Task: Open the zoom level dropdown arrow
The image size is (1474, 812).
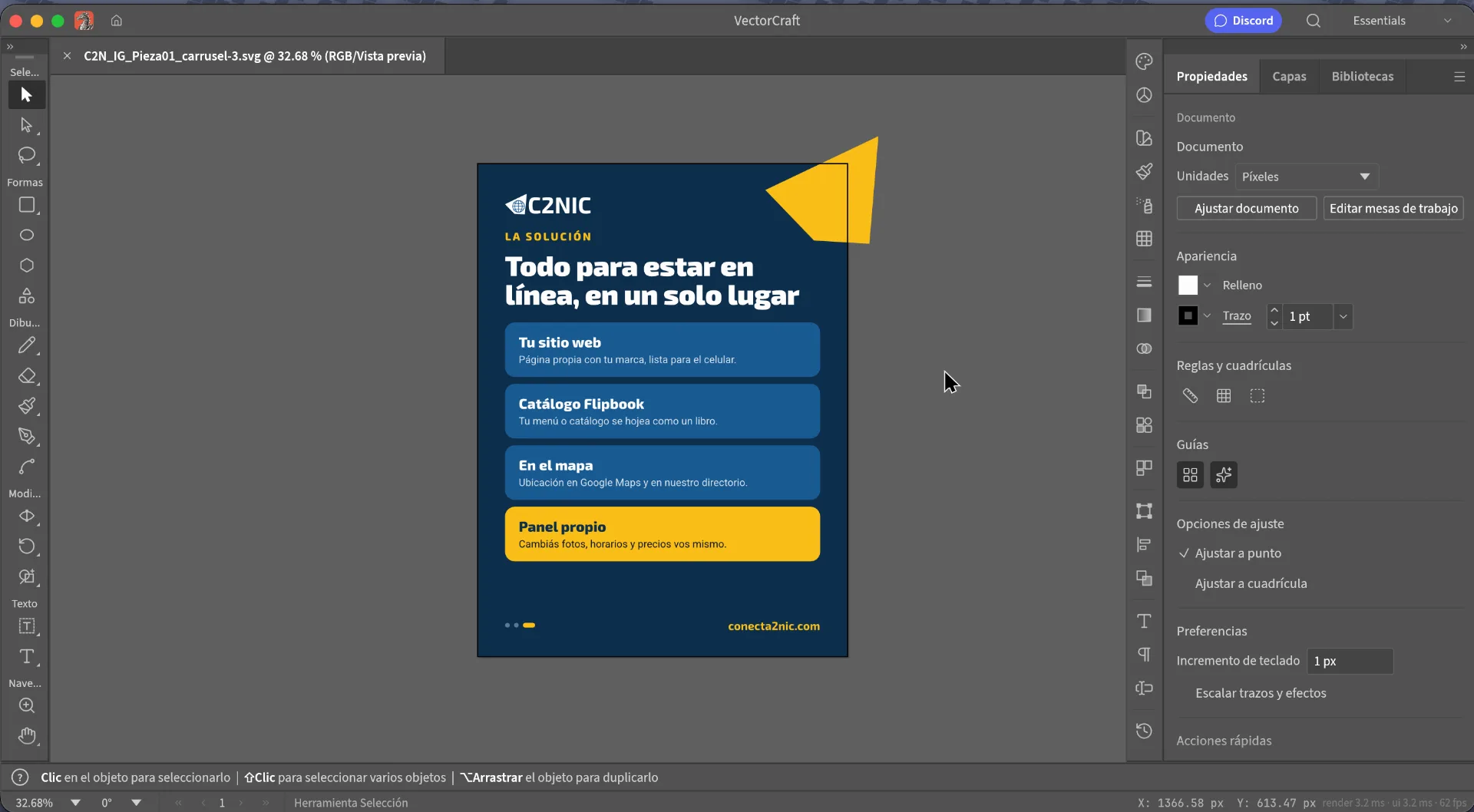Action: (75, 803)
